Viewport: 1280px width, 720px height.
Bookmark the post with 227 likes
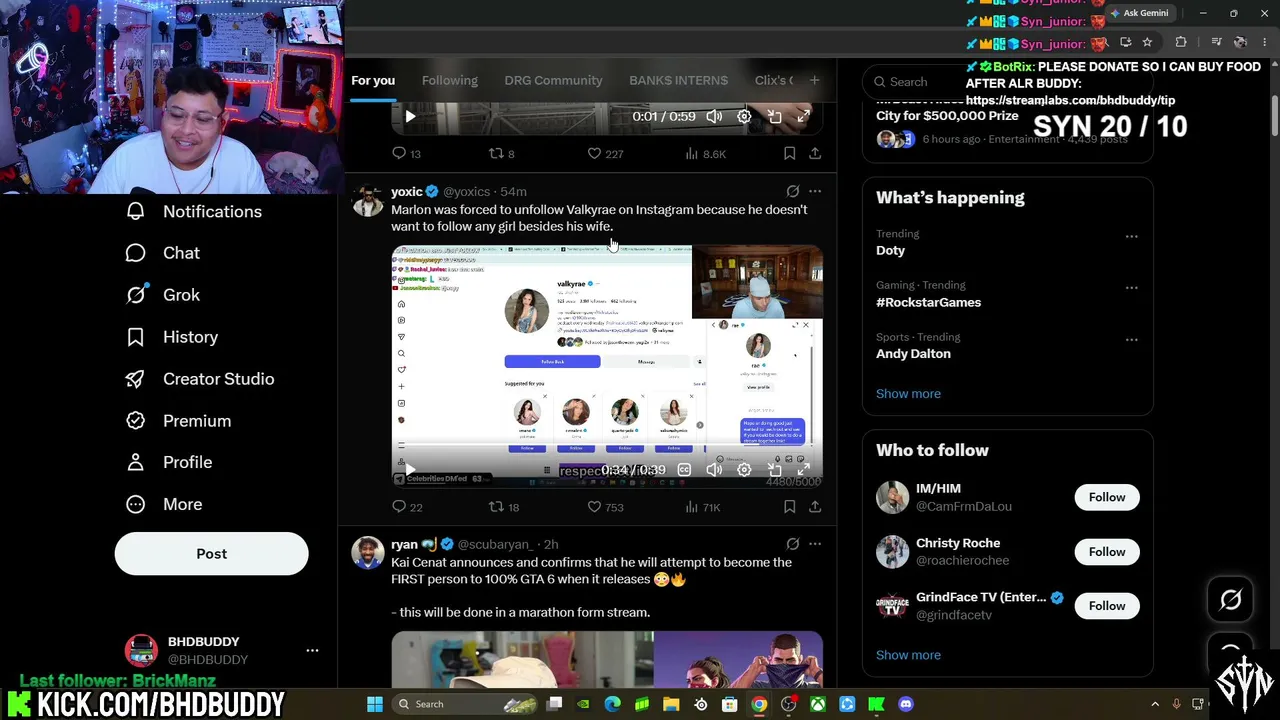[x=789, y=154]
